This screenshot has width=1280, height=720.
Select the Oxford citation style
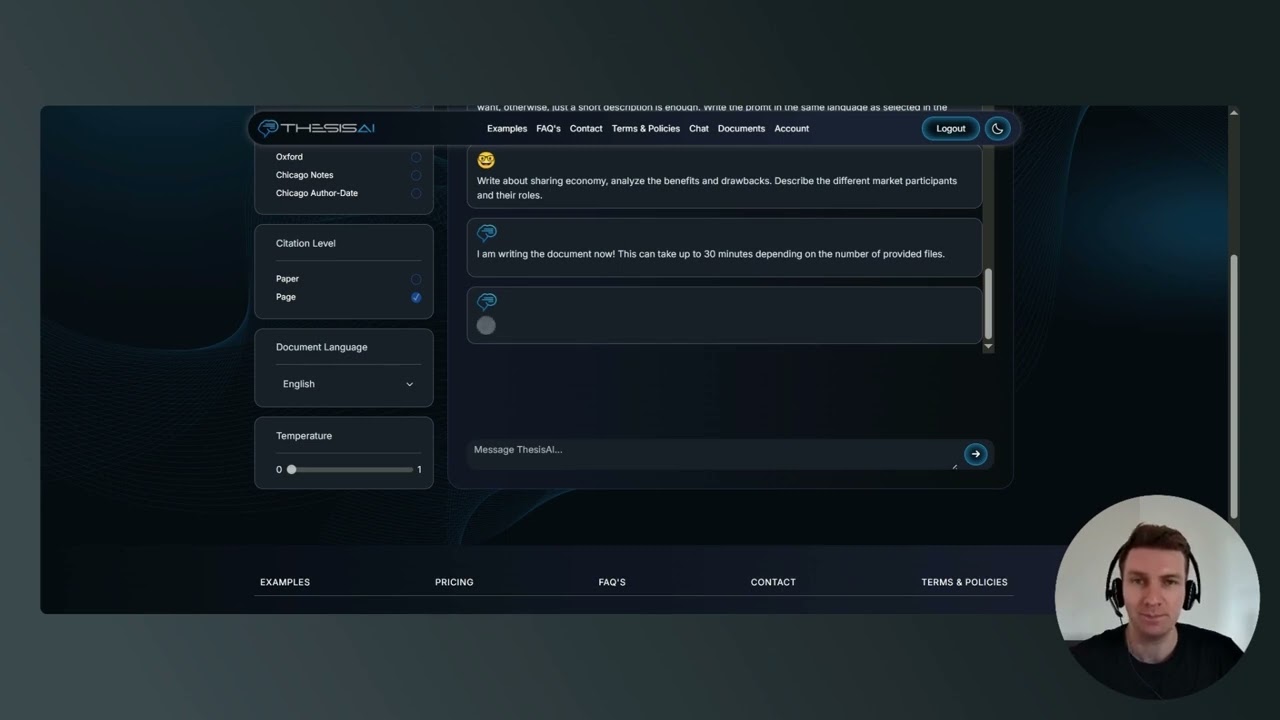pos(416,157)
